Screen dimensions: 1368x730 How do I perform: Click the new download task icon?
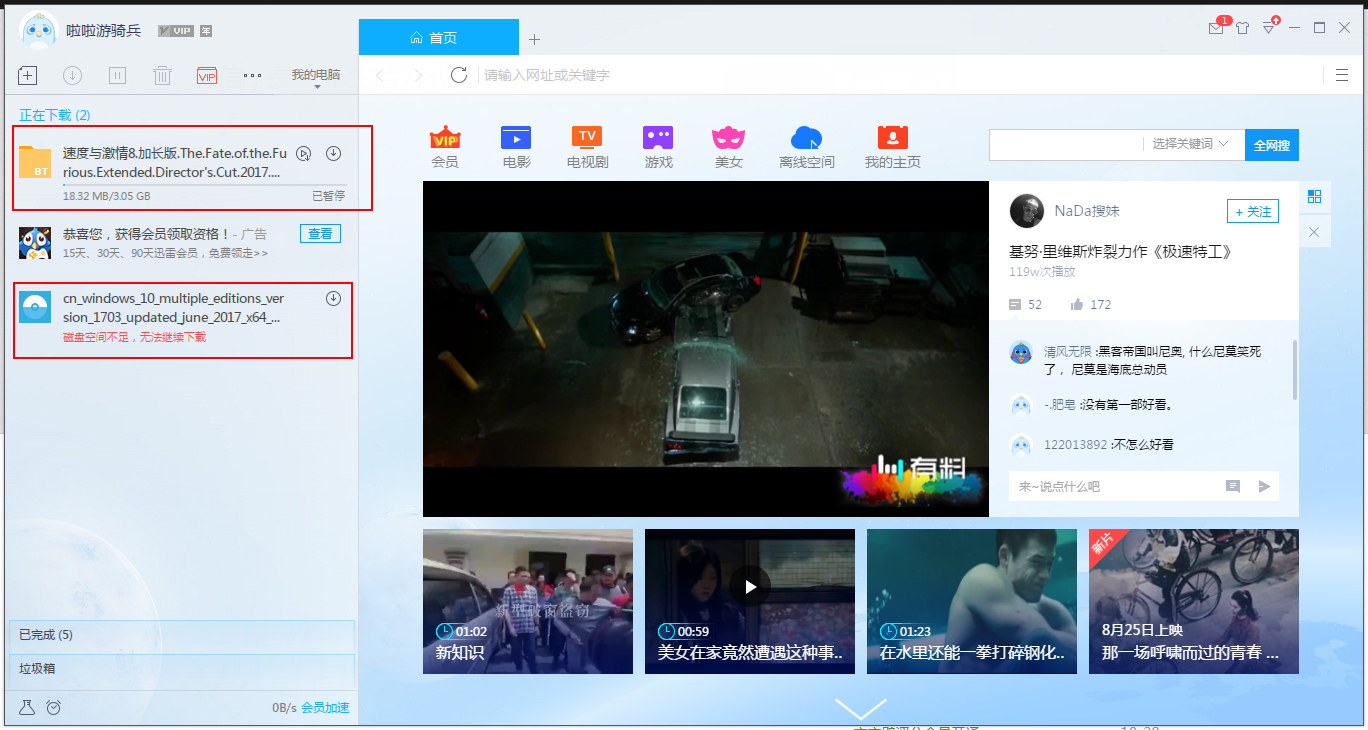click(28, 75)
